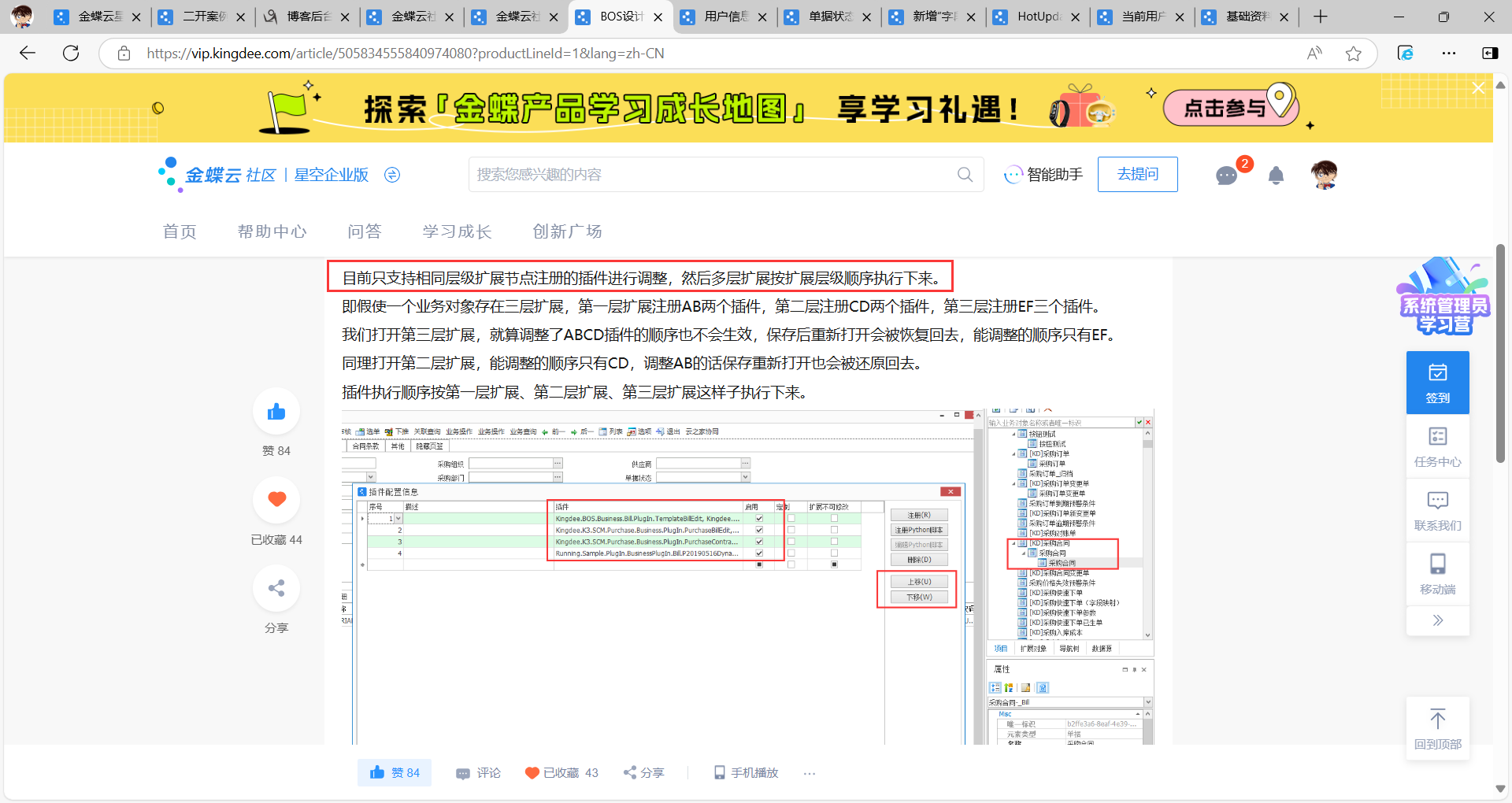Screen dimensions: 1512x803
Task: Open the notification bell
Action: pos(1277,175)
